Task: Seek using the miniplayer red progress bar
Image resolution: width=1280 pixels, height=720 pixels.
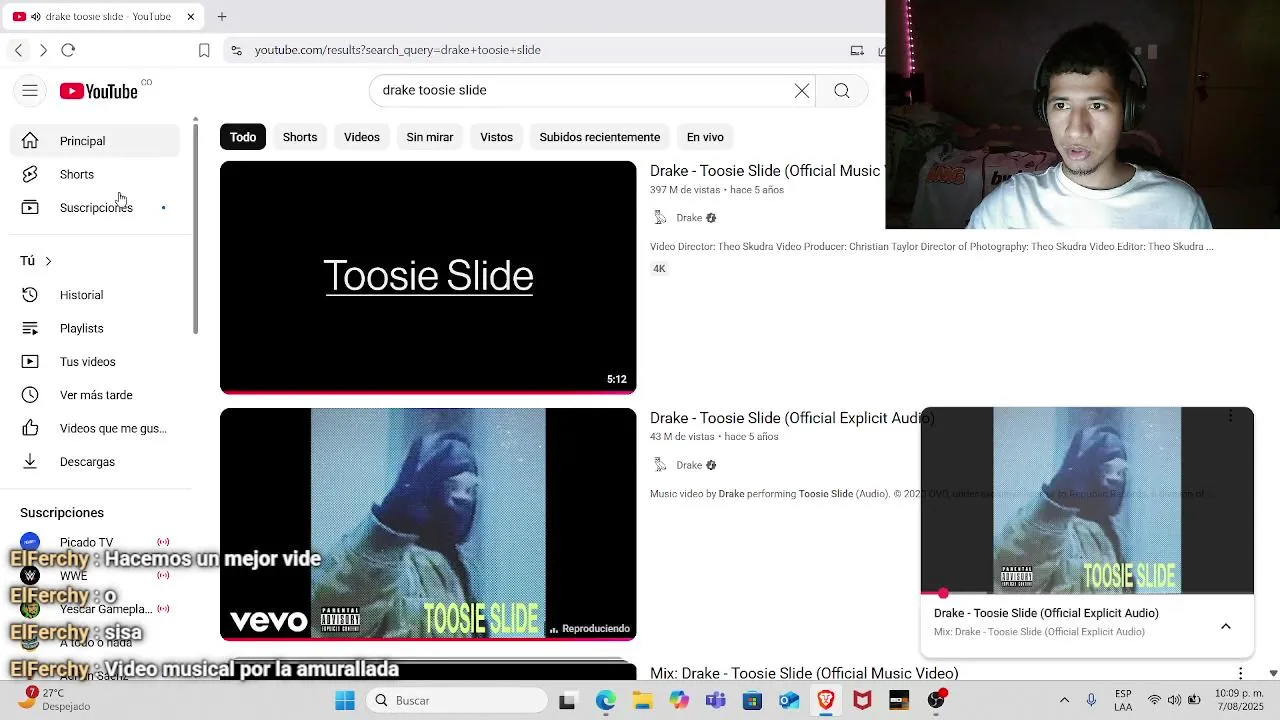Action: click(1087, 594)
